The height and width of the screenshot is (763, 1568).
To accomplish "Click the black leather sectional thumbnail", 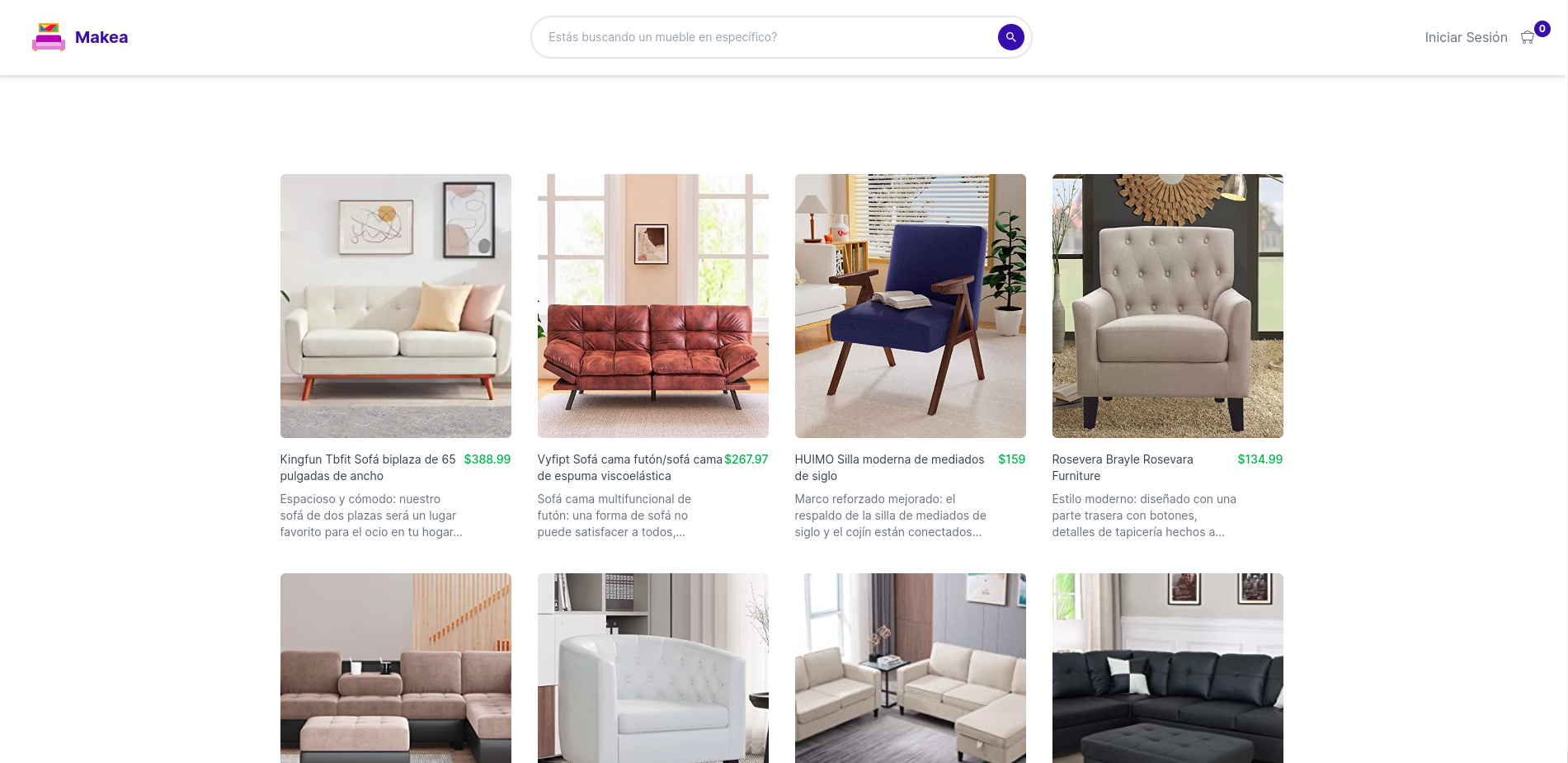I will [1168, 668].
